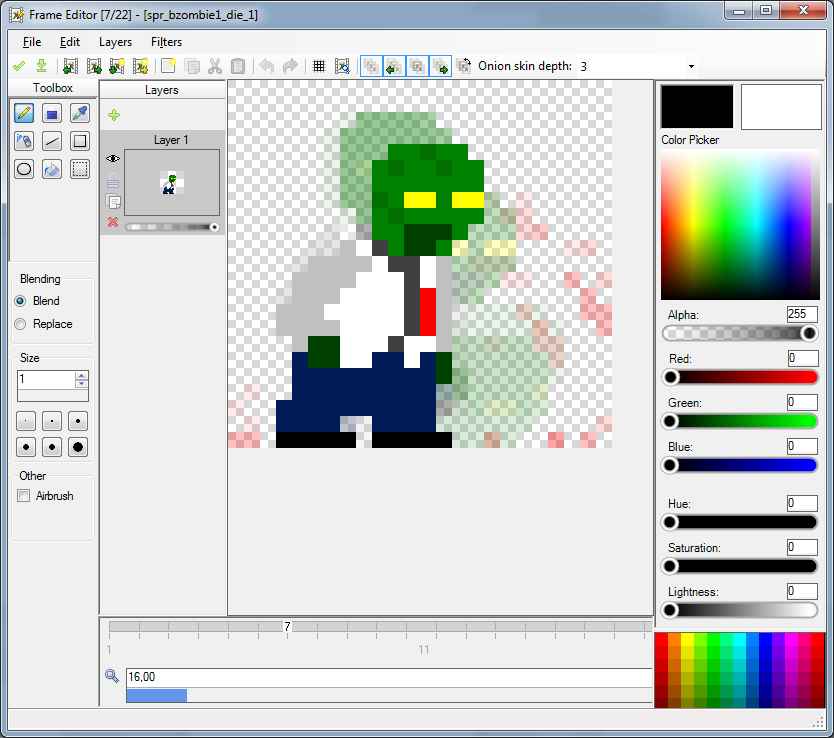Add a new layer with the plus icon
The height and width of the screenshot is (738, 834).
click(x=114, y=115)
